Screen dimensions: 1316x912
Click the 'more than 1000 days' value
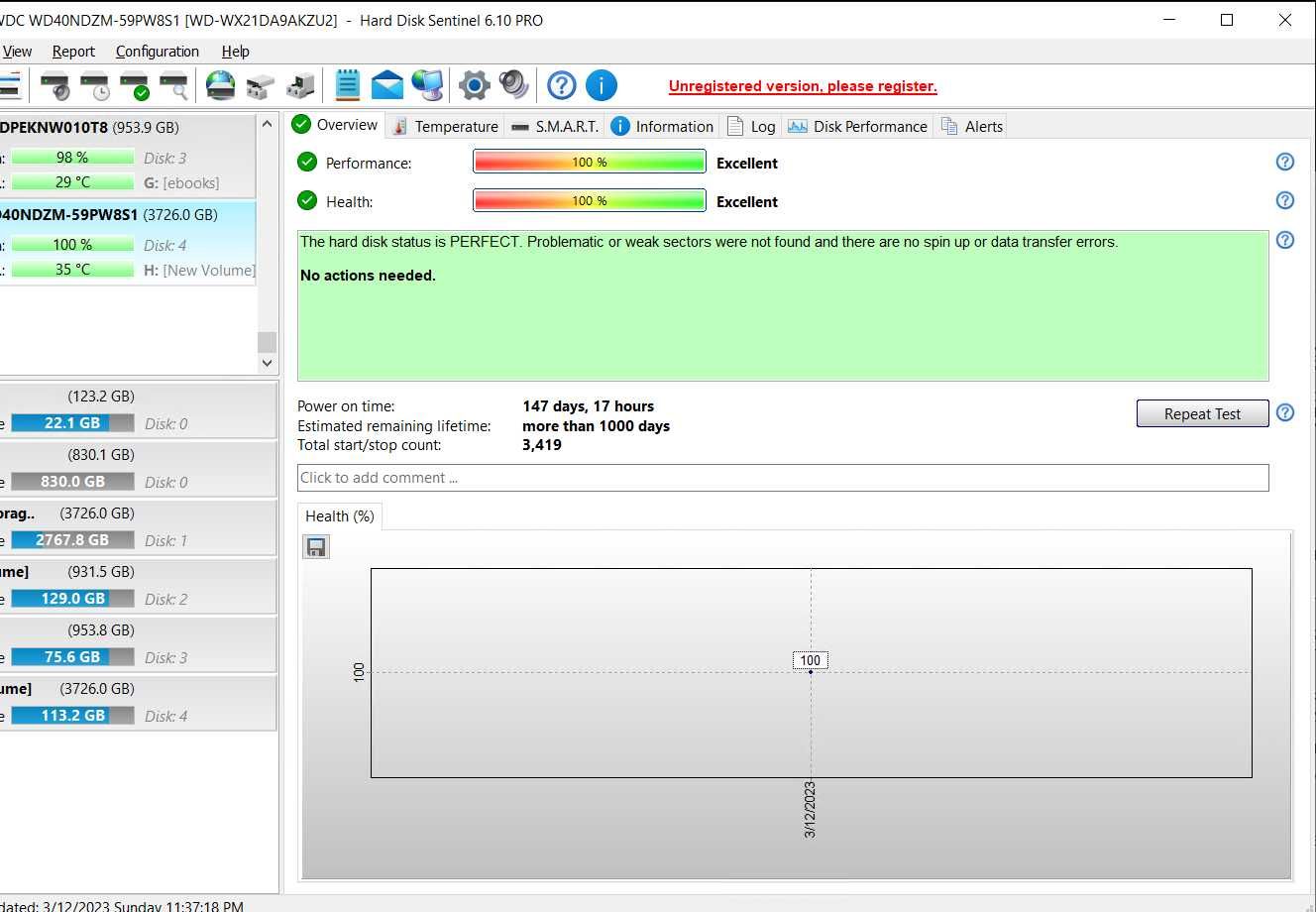(x=597, y=426)
